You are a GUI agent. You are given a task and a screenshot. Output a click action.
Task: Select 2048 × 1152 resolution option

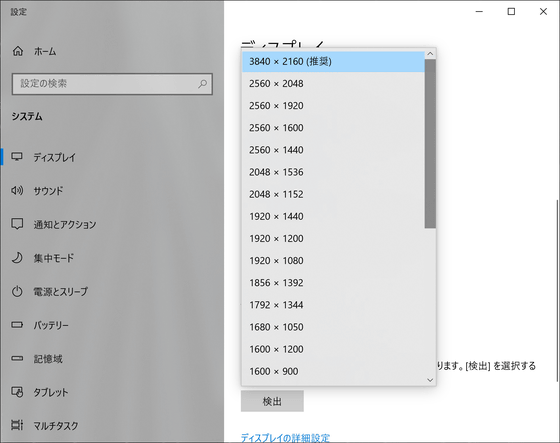[x=333, y=194]
